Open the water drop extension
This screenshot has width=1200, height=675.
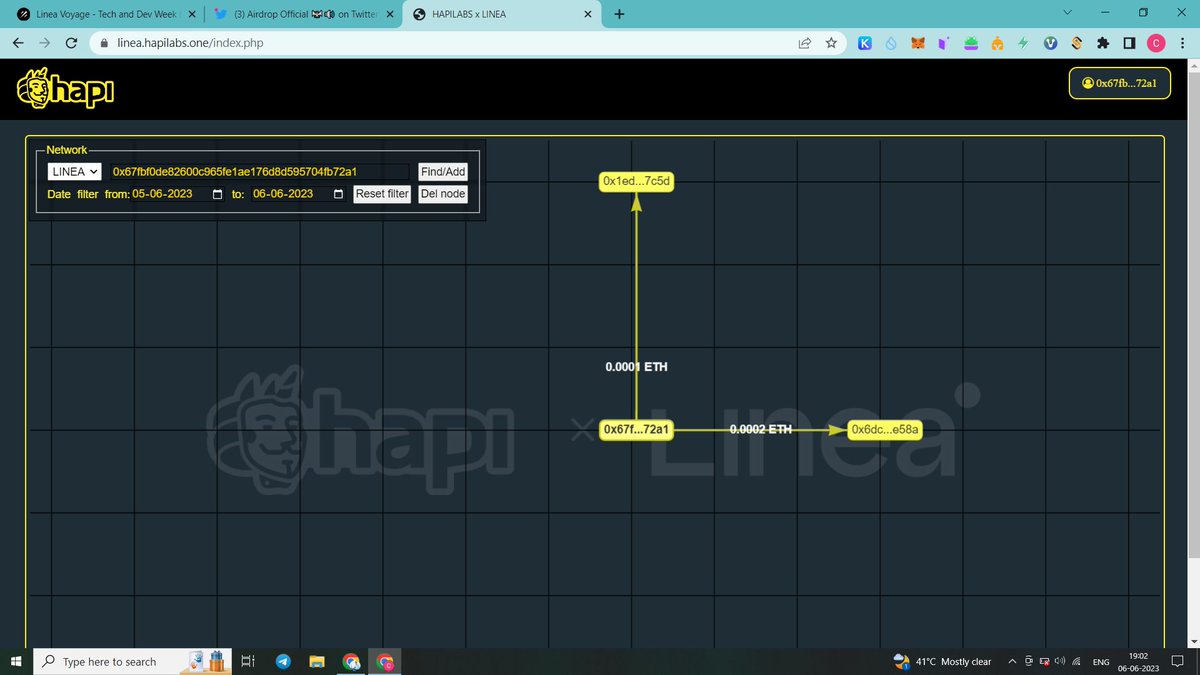891,43
